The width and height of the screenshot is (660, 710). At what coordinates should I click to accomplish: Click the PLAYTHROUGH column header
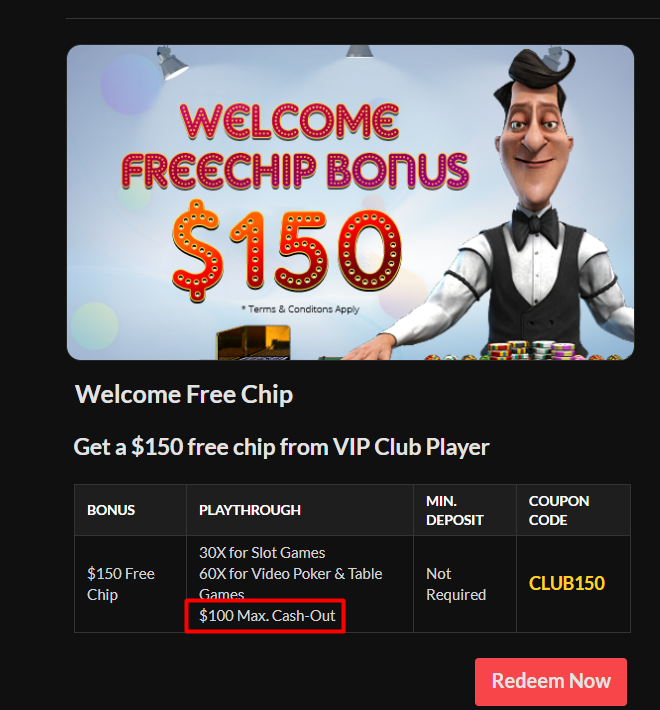coord(250,510)
